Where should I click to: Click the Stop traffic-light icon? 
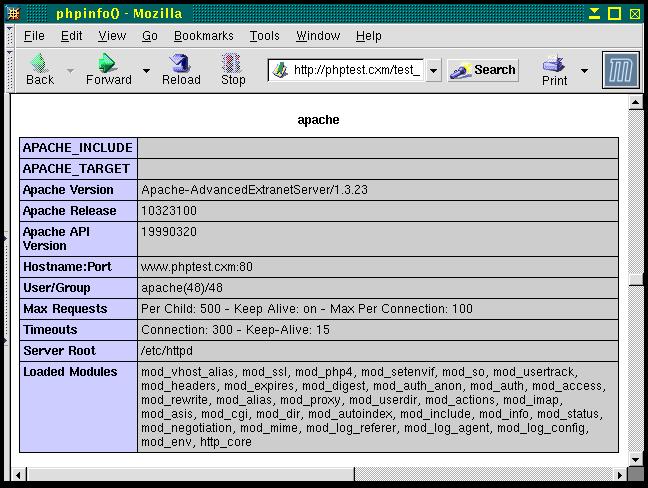(231, 63)
